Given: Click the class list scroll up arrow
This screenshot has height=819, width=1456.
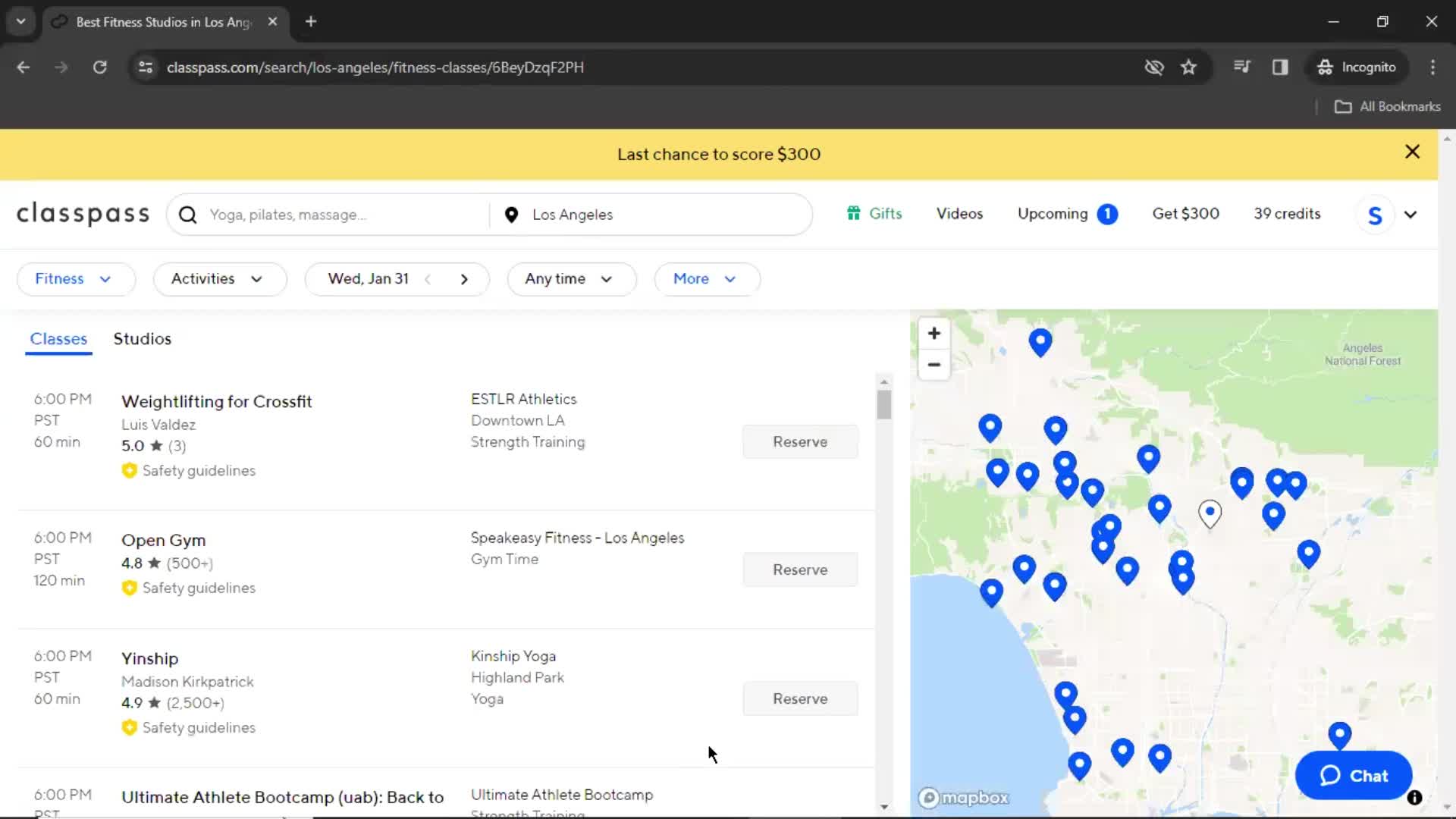Looking at the screenshot, I should point(883,381).
